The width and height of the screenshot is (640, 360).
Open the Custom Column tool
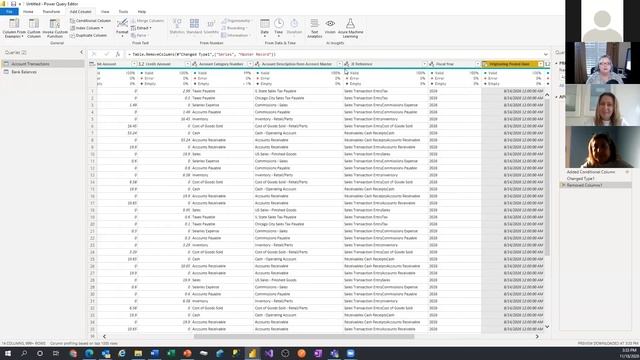[x=34, y=28]
